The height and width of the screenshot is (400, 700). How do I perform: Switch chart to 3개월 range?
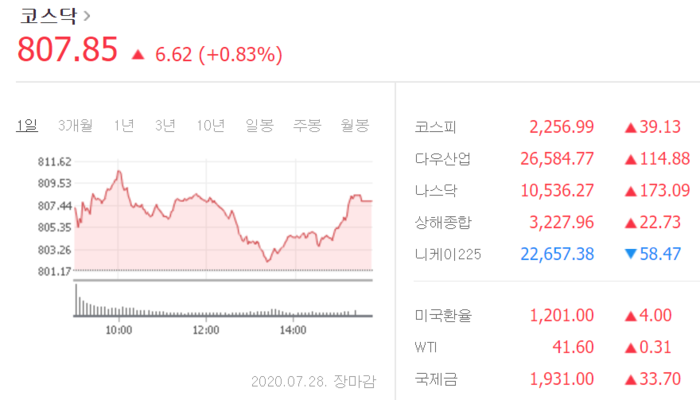(x=75, y=125)
